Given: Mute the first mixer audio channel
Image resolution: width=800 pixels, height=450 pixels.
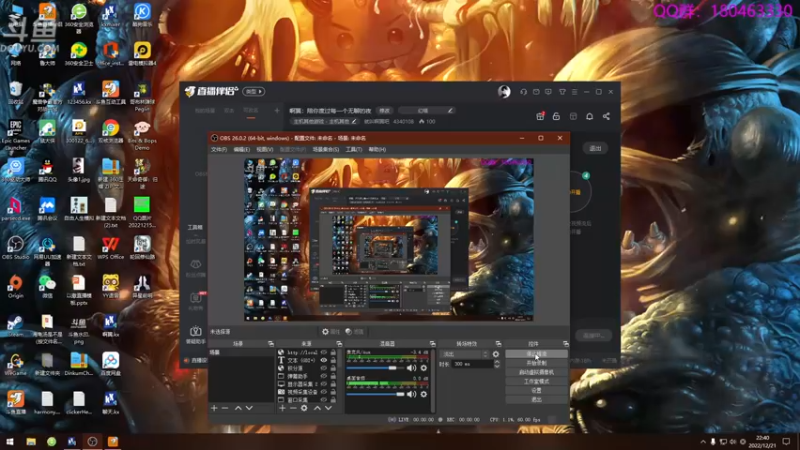Looking at the screenshot, I should [411, 368].
